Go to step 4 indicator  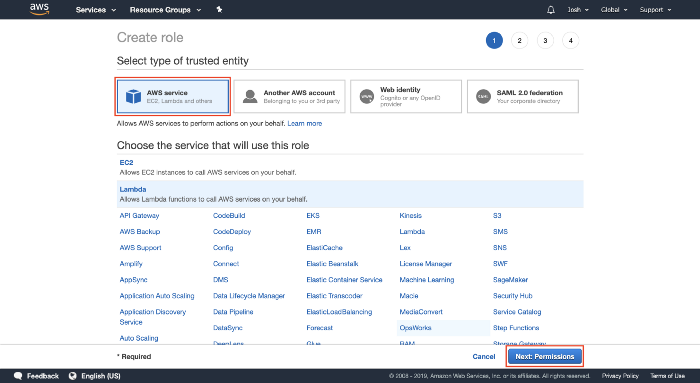click(571, 41)
